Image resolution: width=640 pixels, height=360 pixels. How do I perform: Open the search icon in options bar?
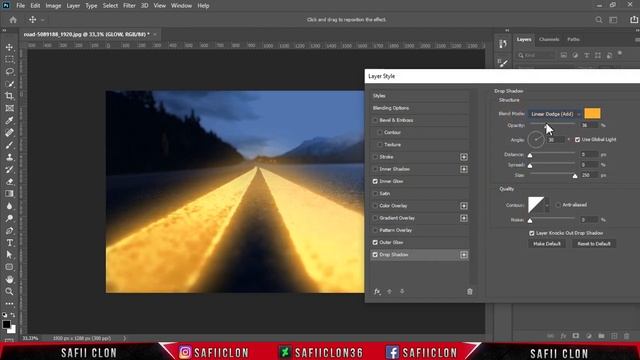tap(598, 20)
